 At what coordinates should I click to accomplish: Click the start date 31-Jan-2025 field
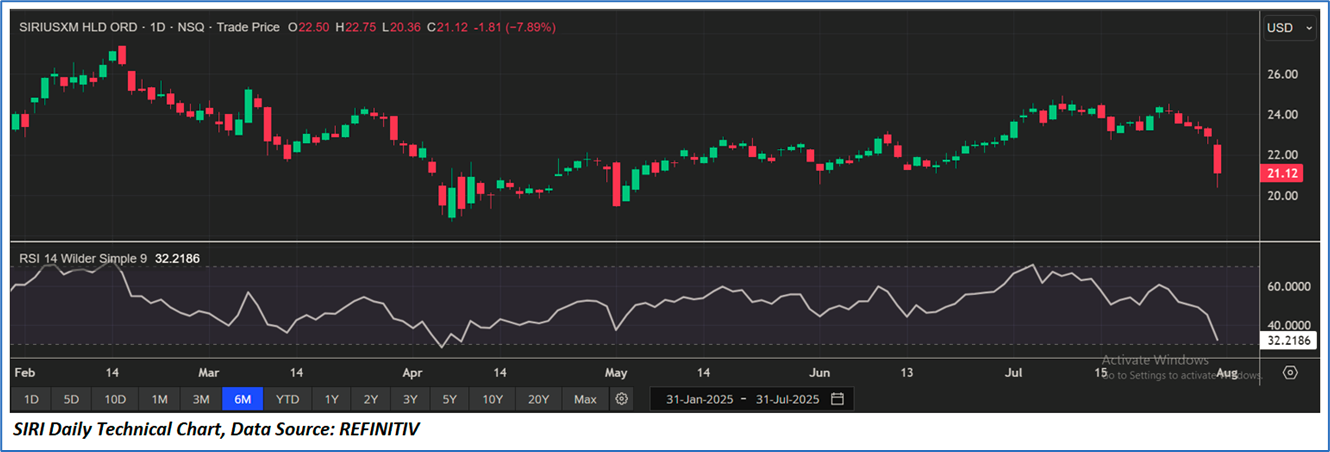694,399
